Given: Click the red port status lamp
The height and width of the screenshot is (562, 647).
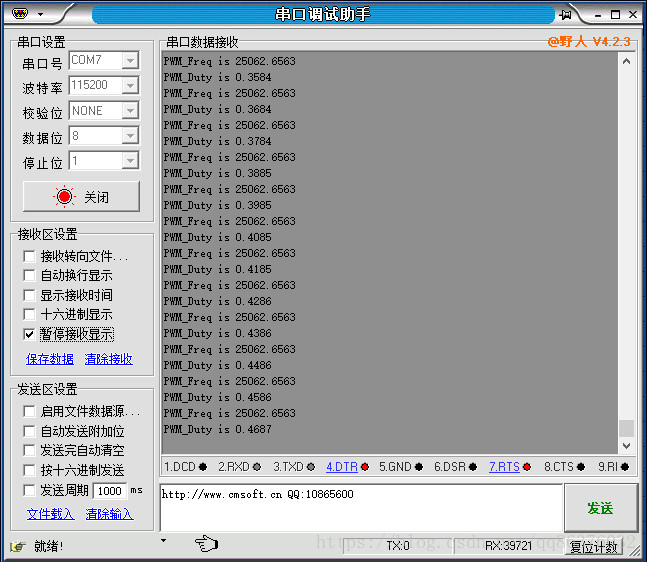Looking at the screenshot, I should 64,197.
